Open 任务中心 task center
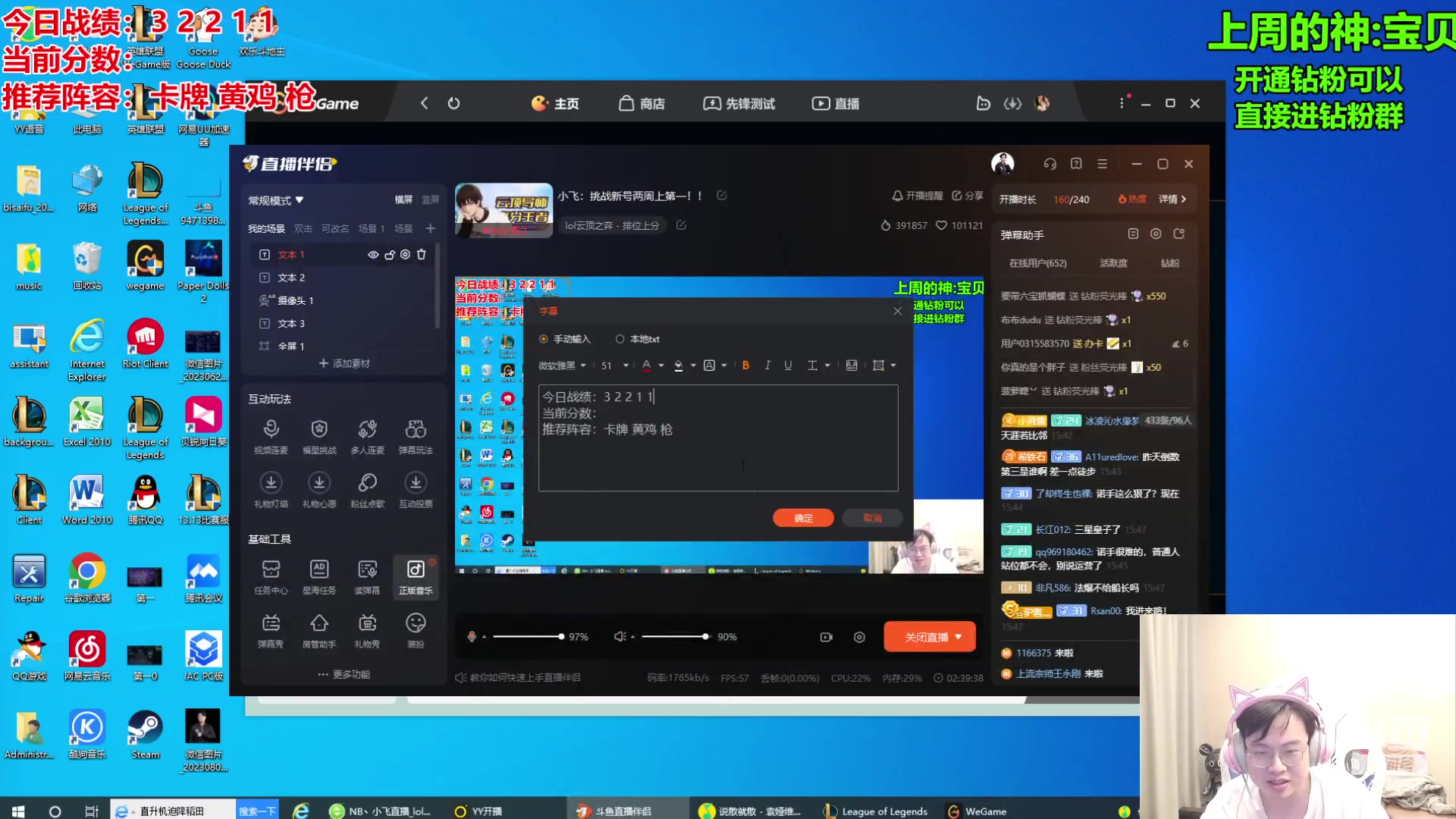Viewport: 1456px width, 819px height. pyautogui.click(x=271, y=576)
